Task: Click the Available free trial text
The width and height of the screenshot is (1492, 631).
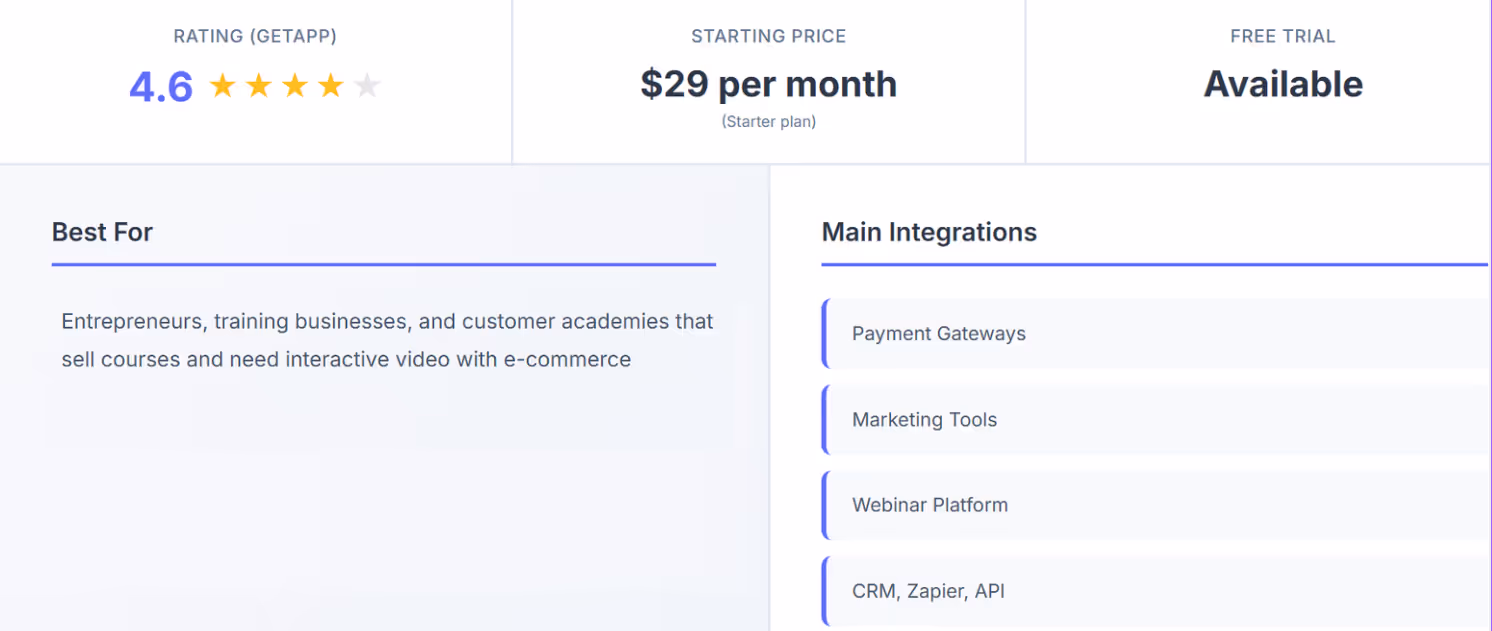Action: pyautogui.click(x=1283, y=84)
